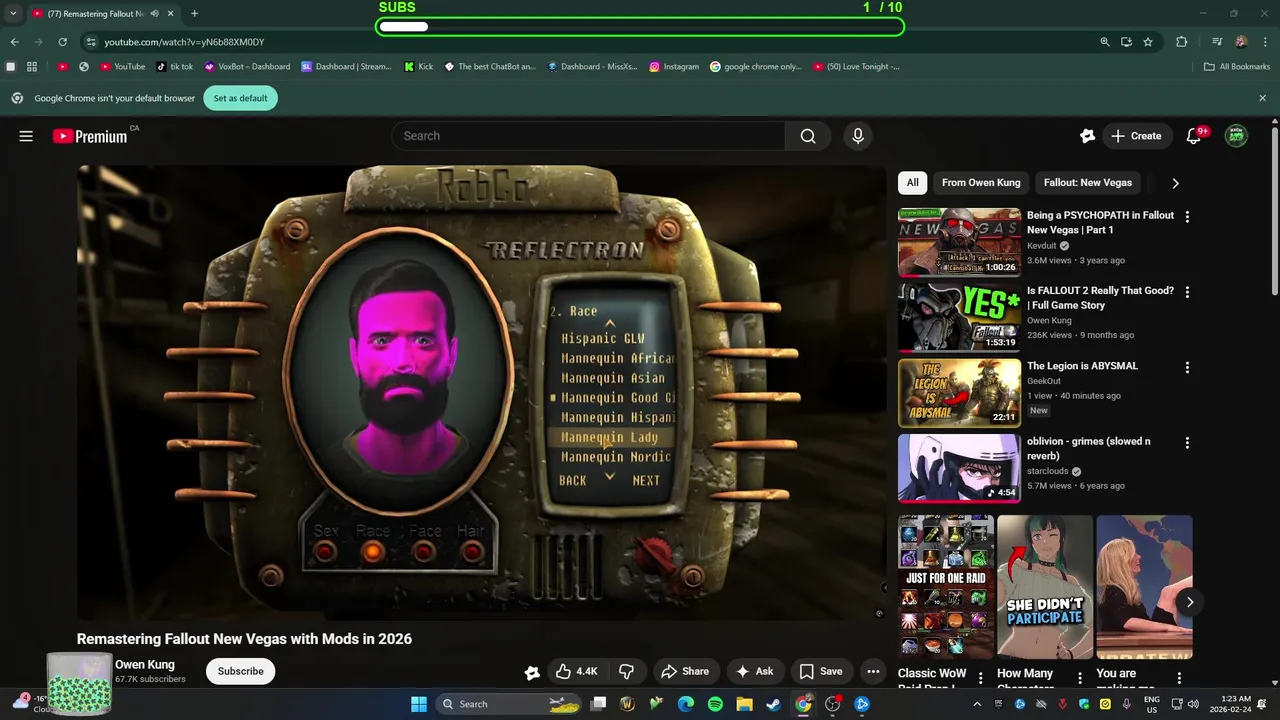Image resolution: width=1280 pixels, height=720 pixels.
Task: Open the Windows Start menu
Action: tap(419, 704)
